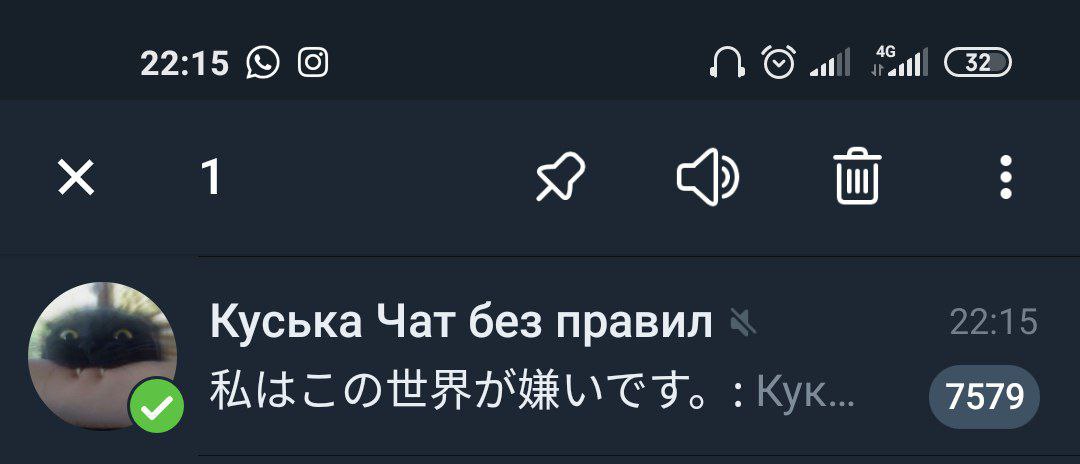Unmute chat using the speaker icon
The height and width of the screenshot is (464, 1080).
(x=707, y=178)
